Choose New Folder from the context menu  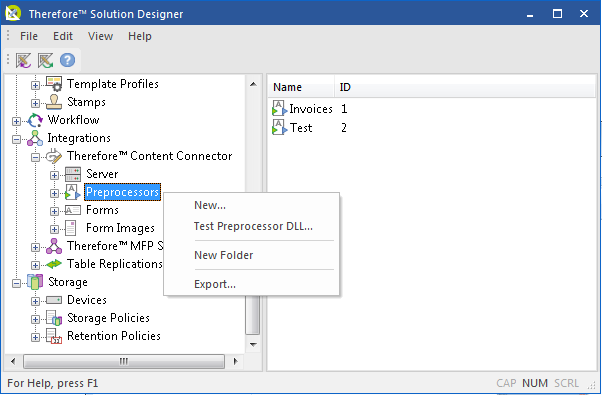click(x=251, y=255)
